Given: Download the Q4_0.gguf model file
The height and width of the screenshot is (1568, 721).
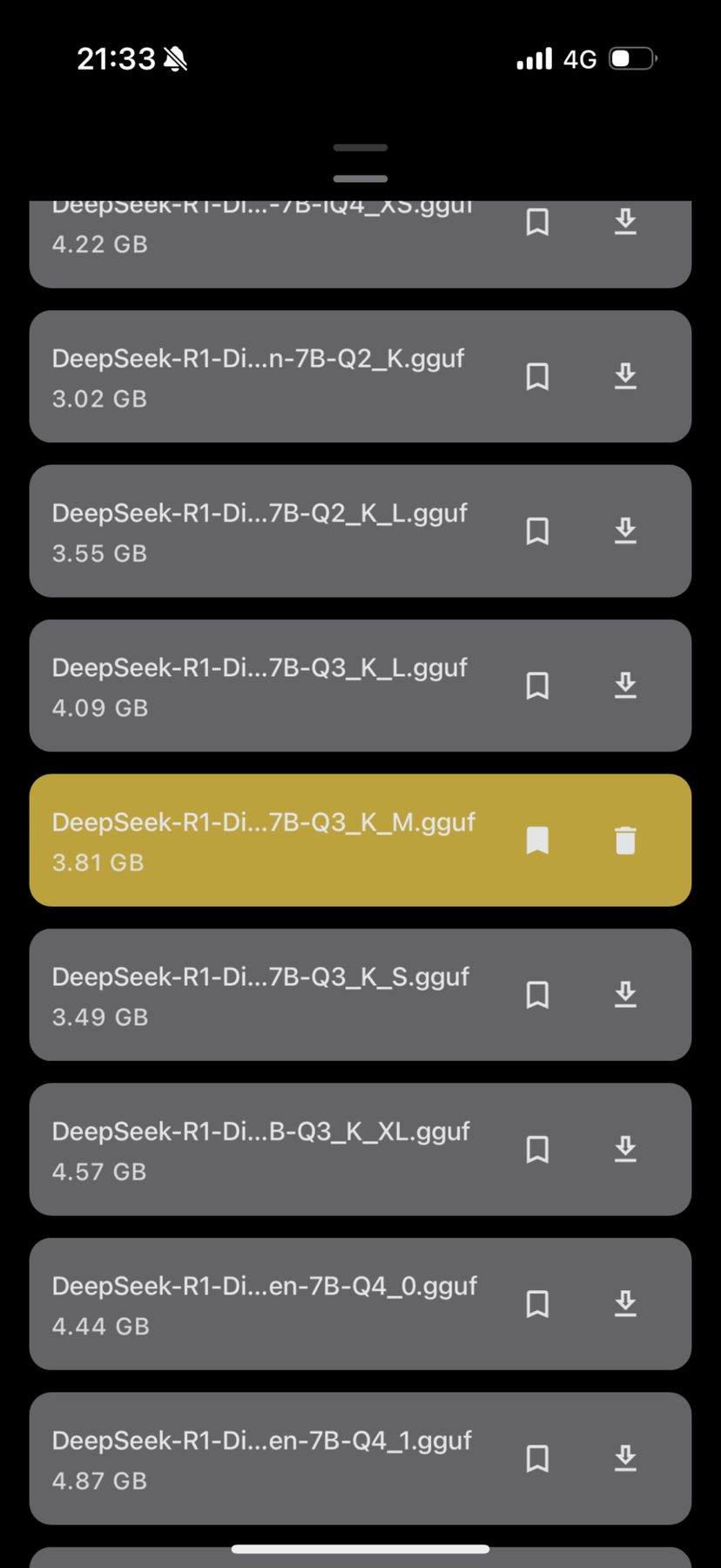Looking at the screenshot, I should click(625, 1304).
